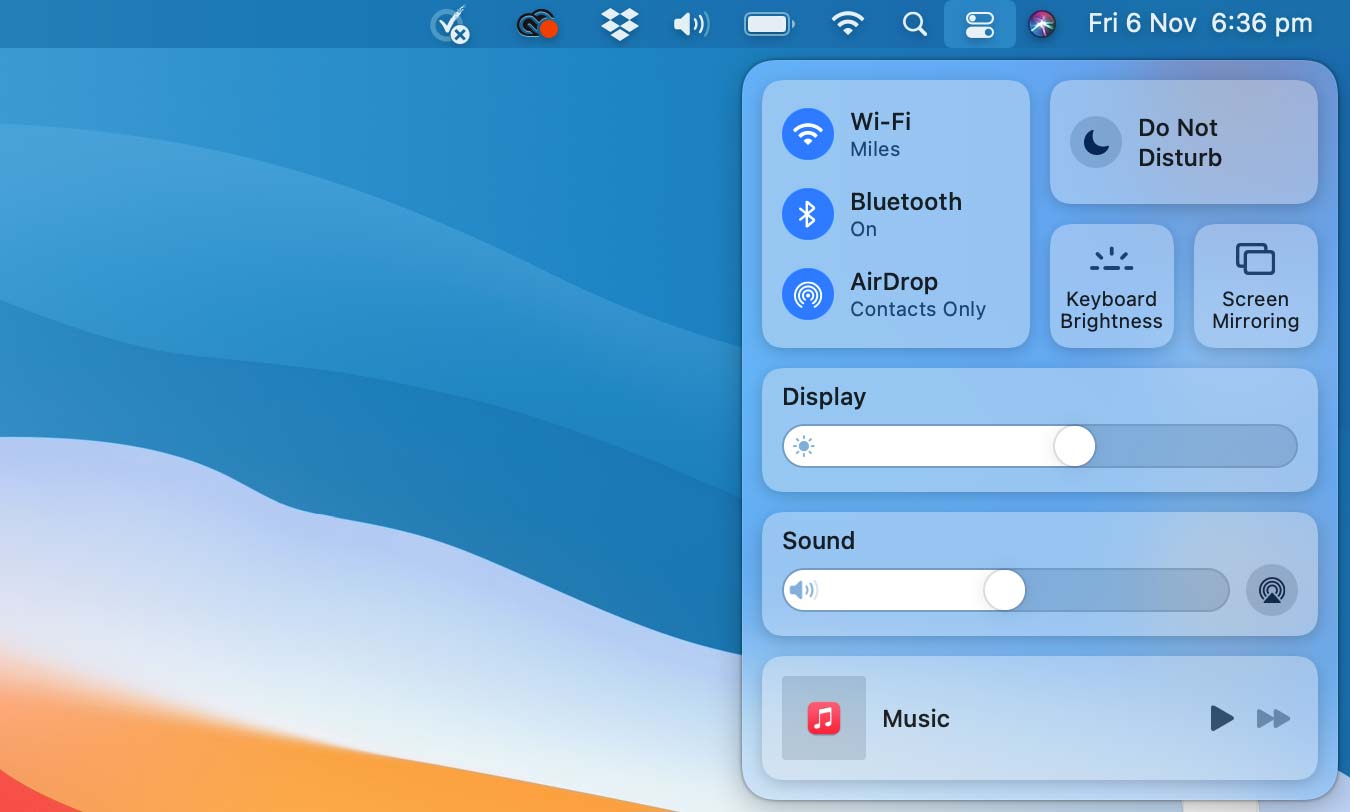The width and height of the screenshot is (1350, 812).
Task: Open Screen Mirroring options
Action: coord(1255,286)
